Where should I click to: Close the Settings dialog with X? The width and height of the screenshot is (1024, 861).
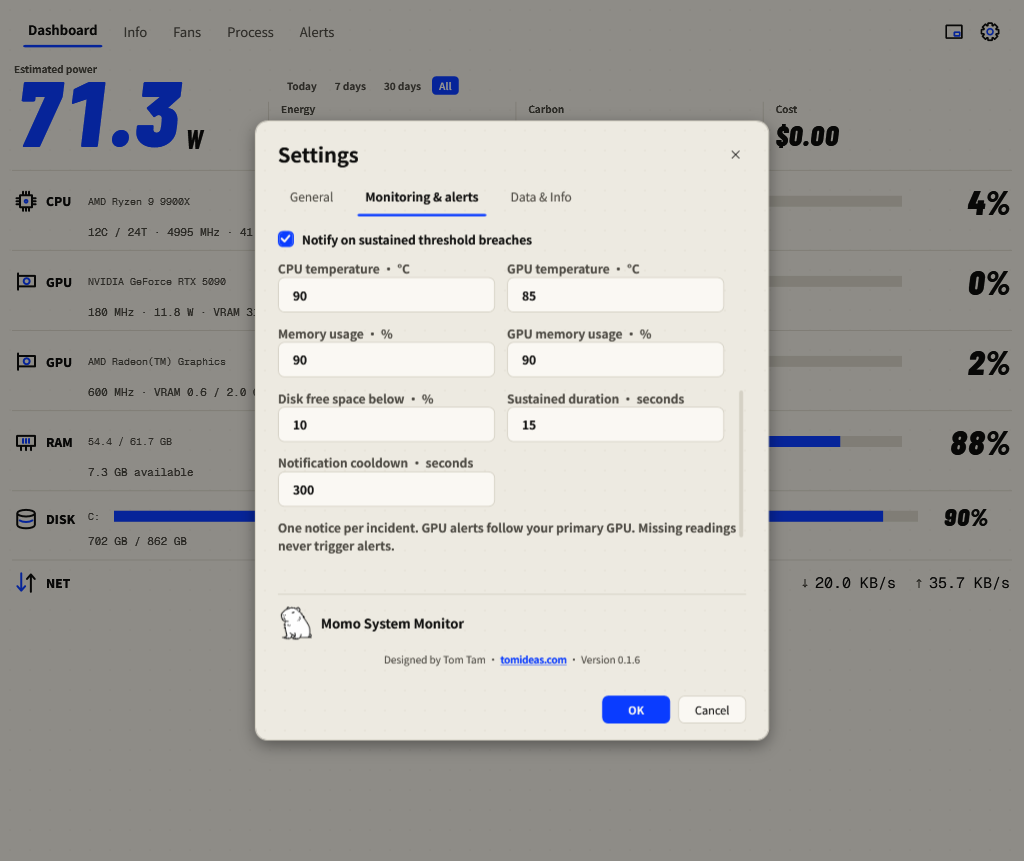pos(735,155)
